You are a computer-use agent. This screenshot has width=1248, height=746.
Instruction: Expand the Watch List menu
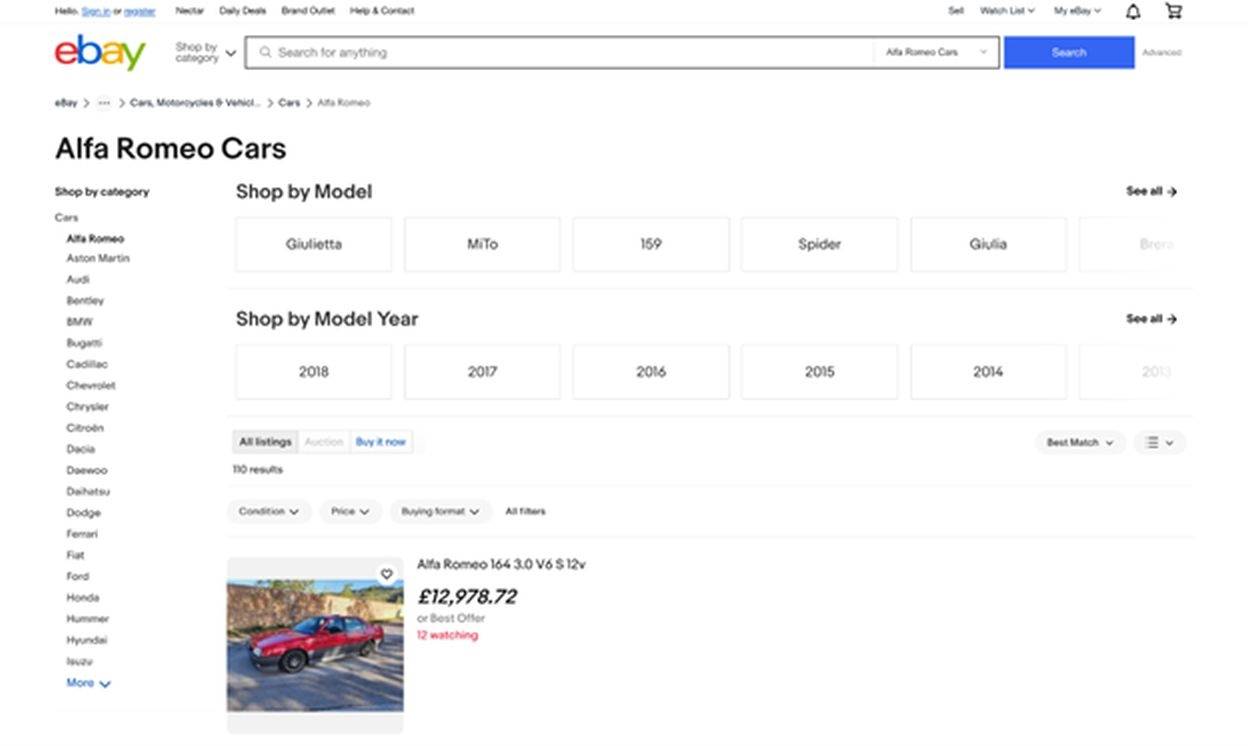click(x=1006, y=11)
